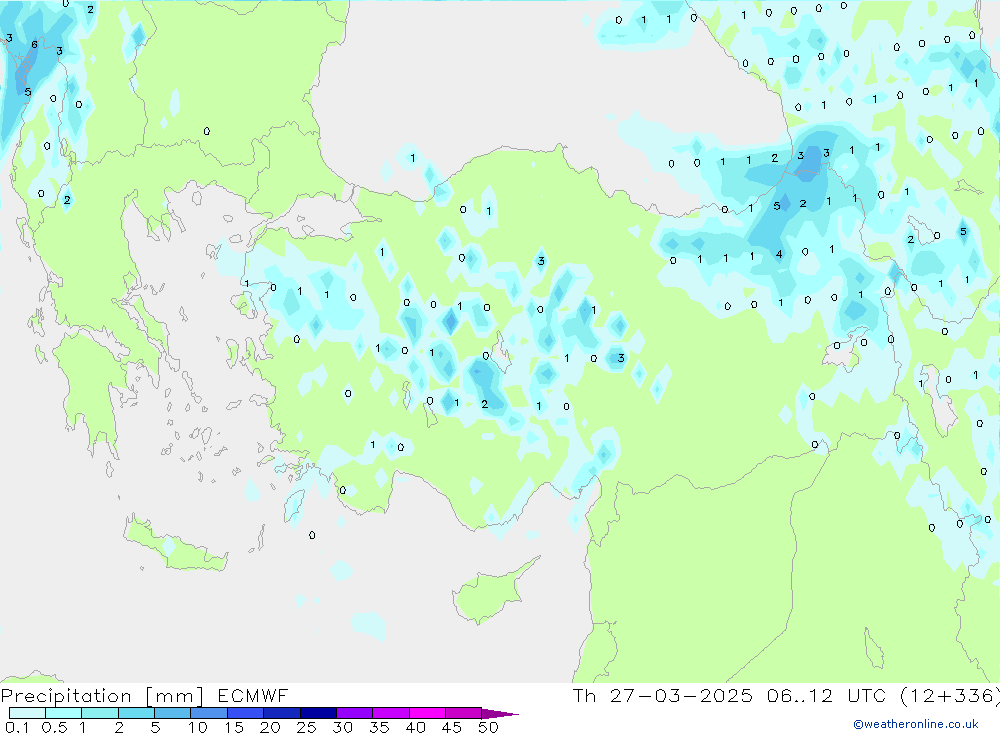Click the 1–2 mm legend color swatch
Screen dimensions: 1000x733
point(100,713)
